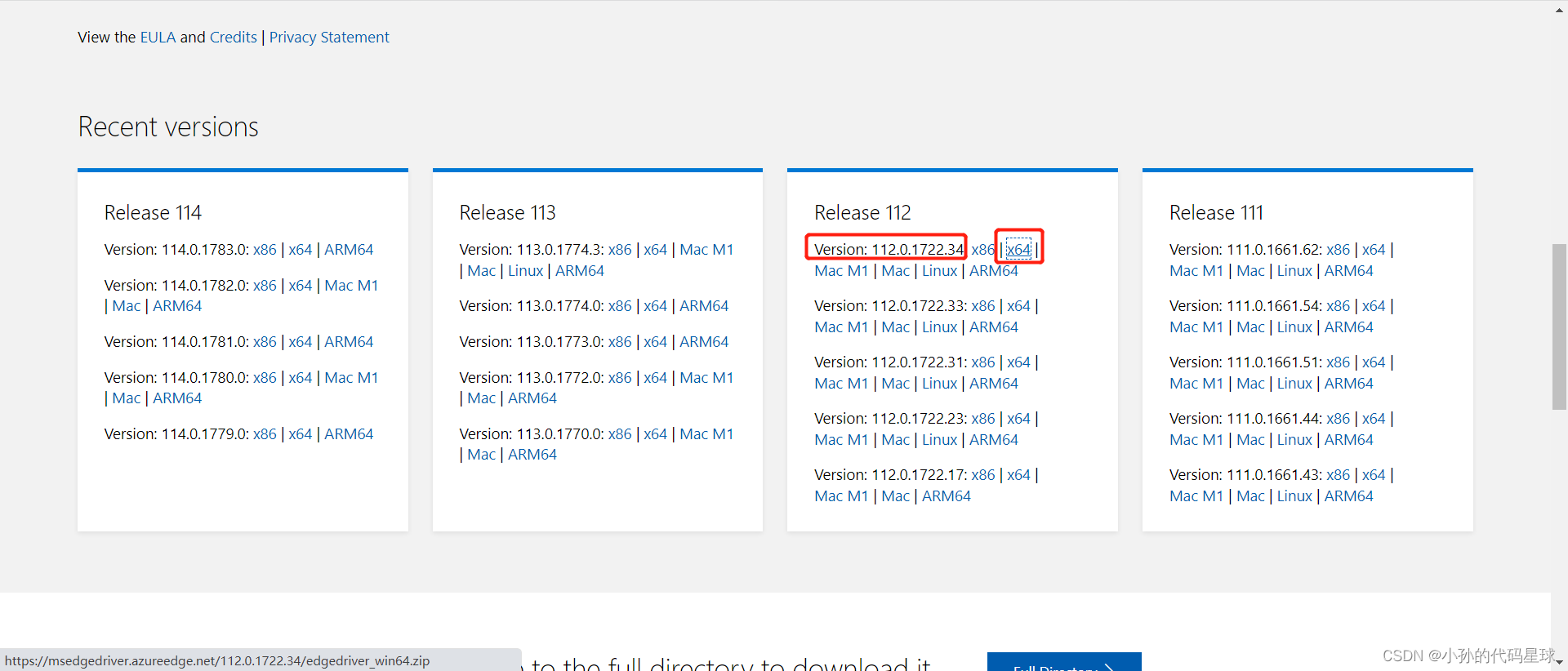Download Linux driver for version 111.0.1661.62
The height and width of the screenshot is (671, 1568).
pos(1294,271)
